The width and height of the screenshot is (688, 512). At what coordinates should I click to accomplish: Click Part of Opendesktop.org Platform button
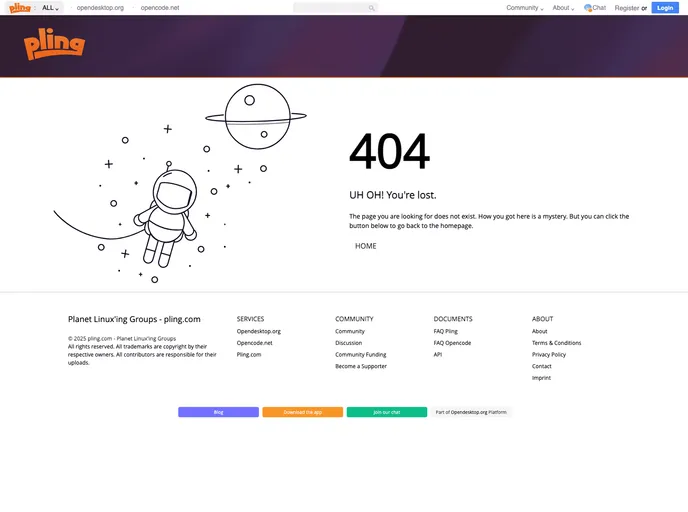pos(471,412)
